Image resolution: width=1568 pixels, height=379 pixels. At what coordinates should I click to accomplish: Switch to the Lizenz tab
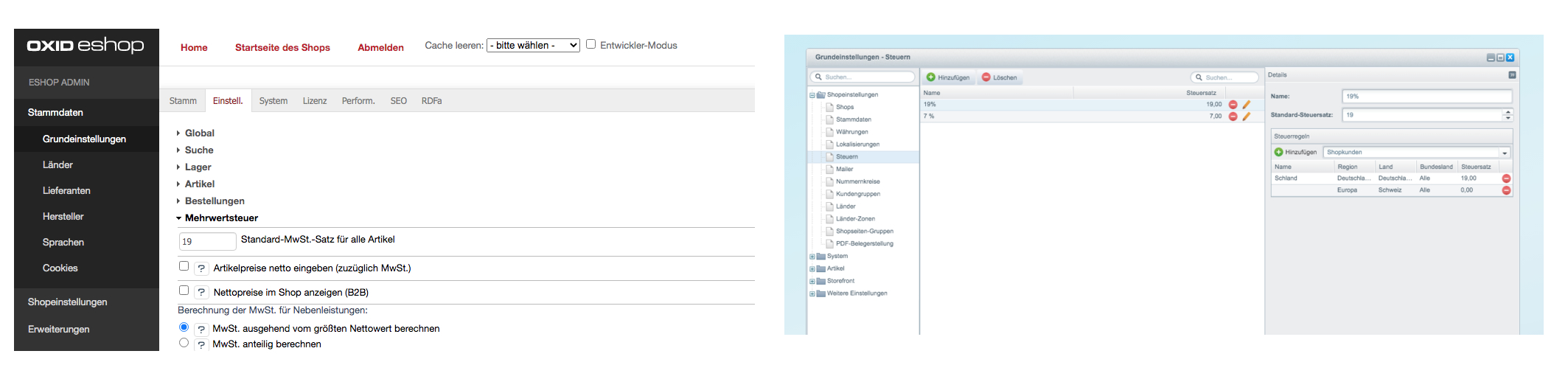(x=315, y=101)
